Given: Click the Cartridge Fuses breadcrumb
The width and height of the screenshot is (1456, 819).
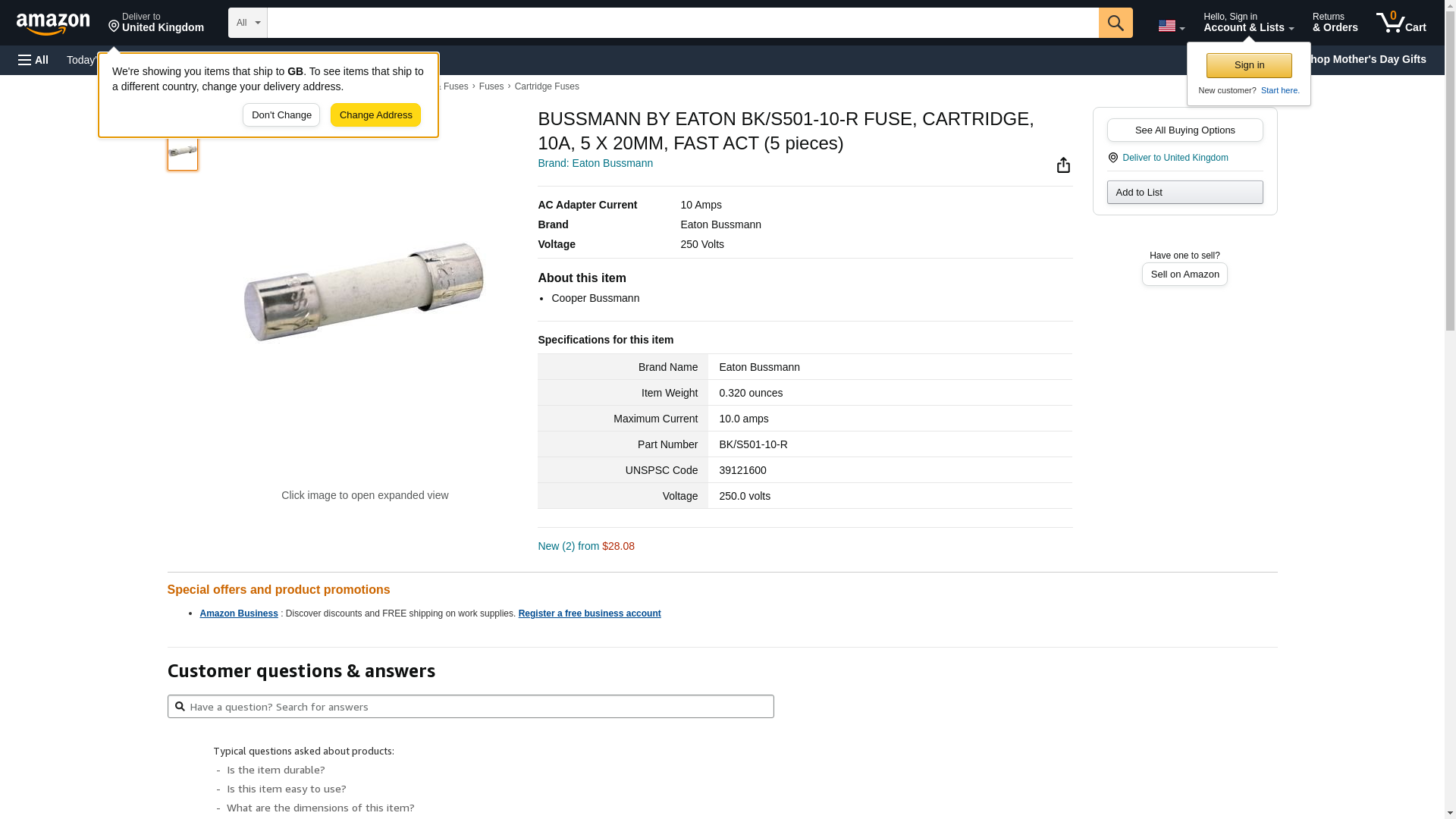Looking at the screenshot, I should [x=547, y=86].
